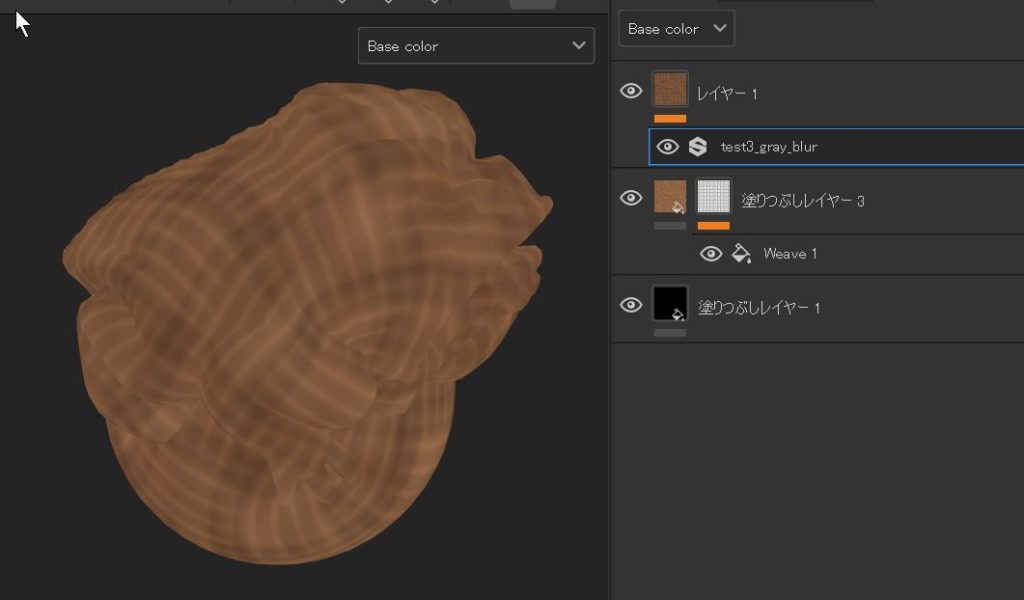Select the 塗りつぶしレイヤー 1 layer name
The height and width of the screenshot is (600, 1024).
click(x=758, y=308)
